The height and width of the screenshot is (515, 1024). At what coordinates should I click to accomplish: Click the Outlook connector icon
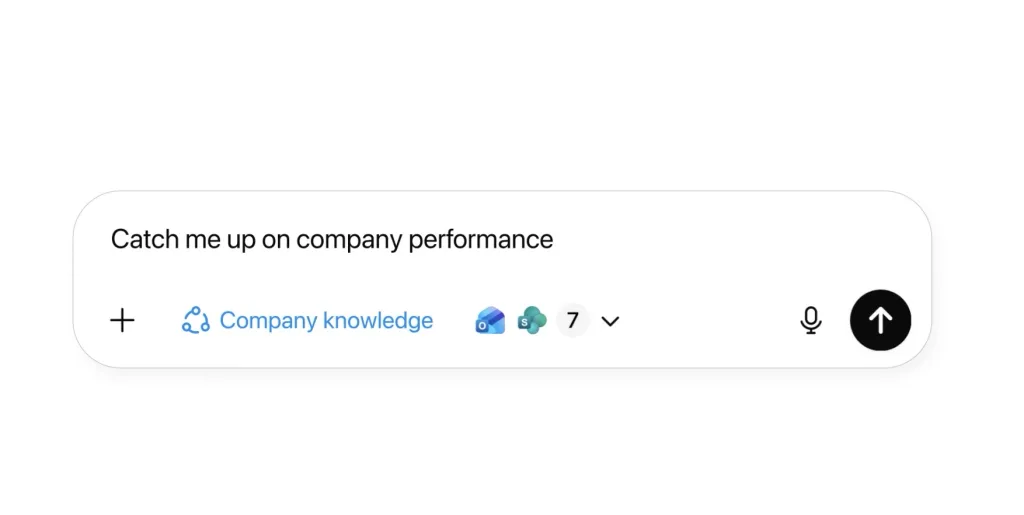click(490, 320)
